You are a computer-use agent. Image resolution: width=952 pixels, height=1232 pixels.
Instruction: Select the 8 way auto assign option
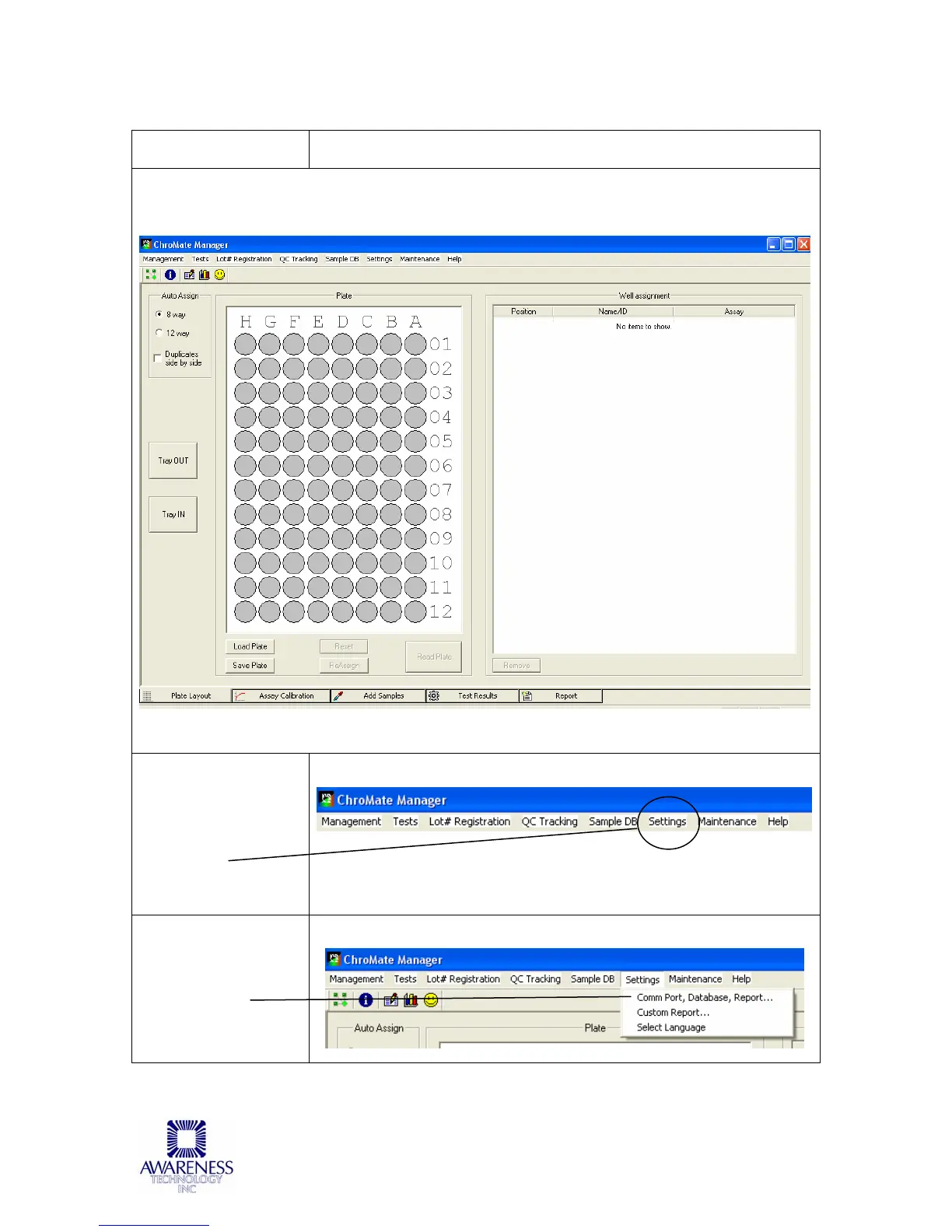159,314
